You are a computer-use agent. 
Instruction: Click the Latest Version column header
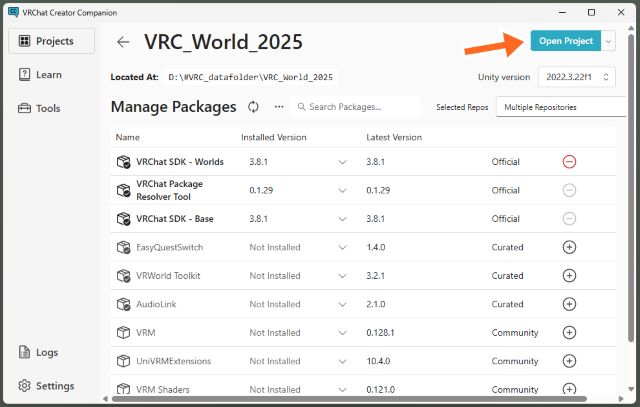[x=394, y=137]
